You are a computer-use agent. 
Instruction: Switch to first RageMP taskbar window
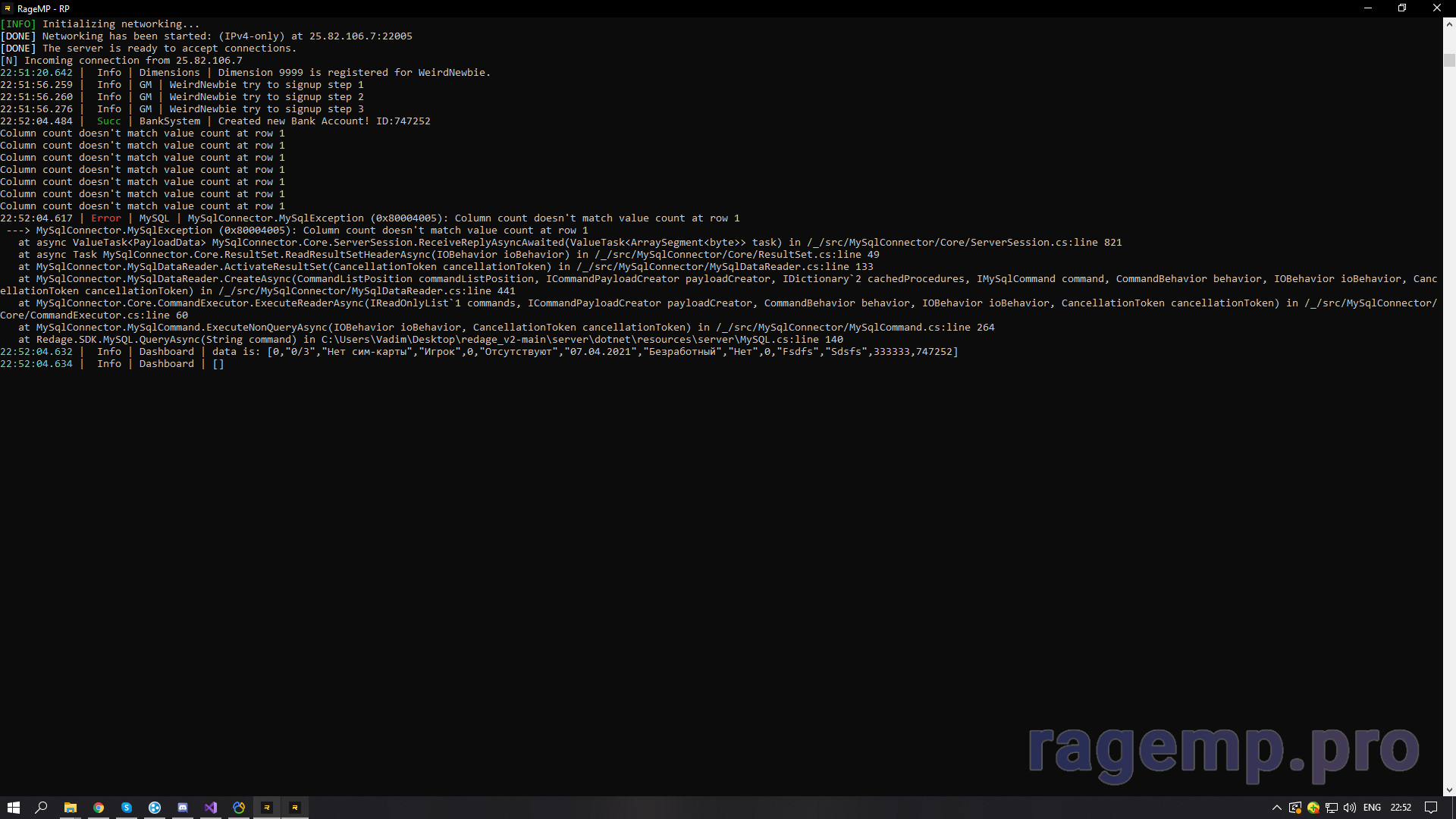(x=267, y=808)
